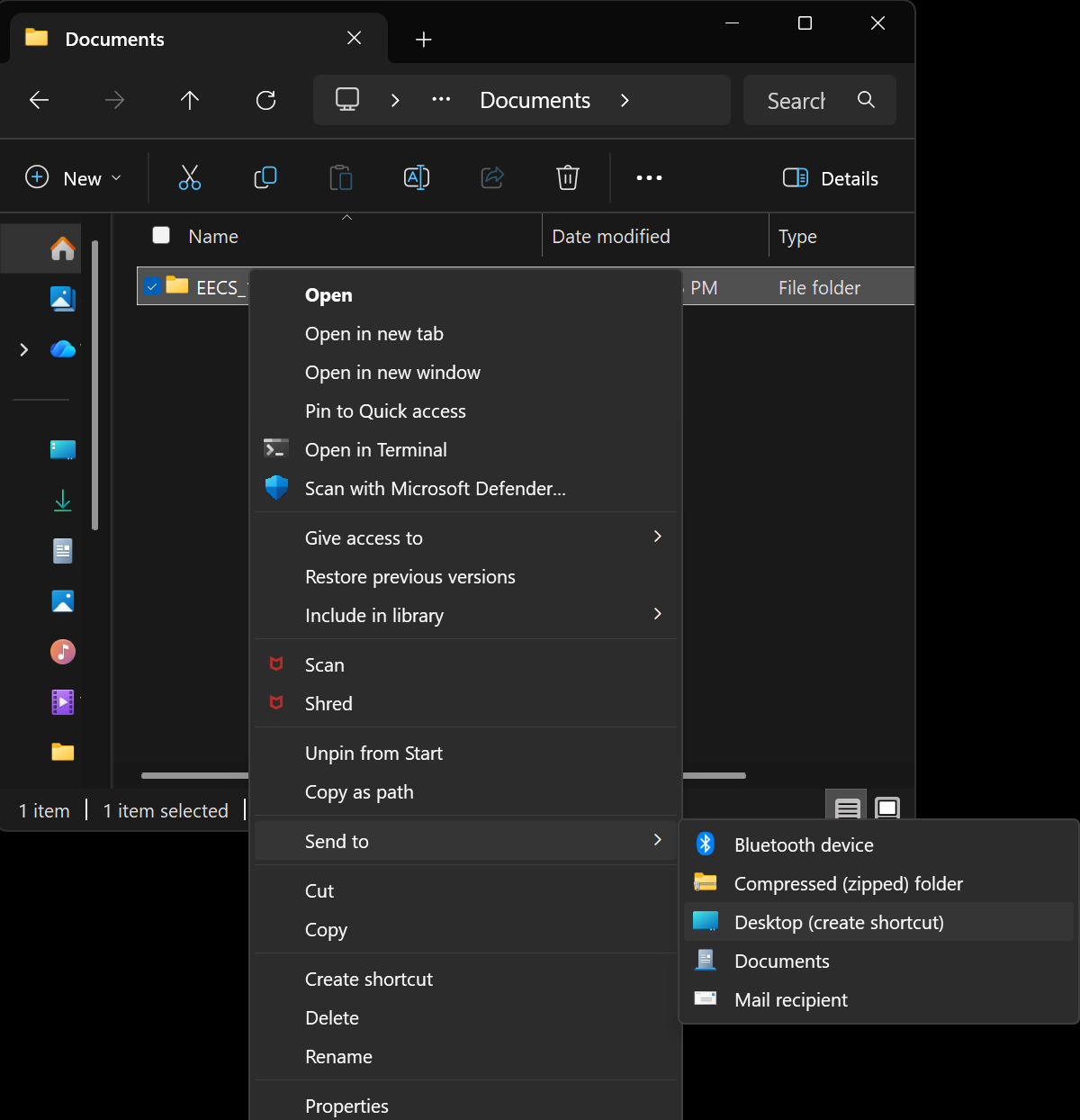The image size is (1080, 1120).
Task: Expand the Give access to submenu
Action: click(657, 537)
